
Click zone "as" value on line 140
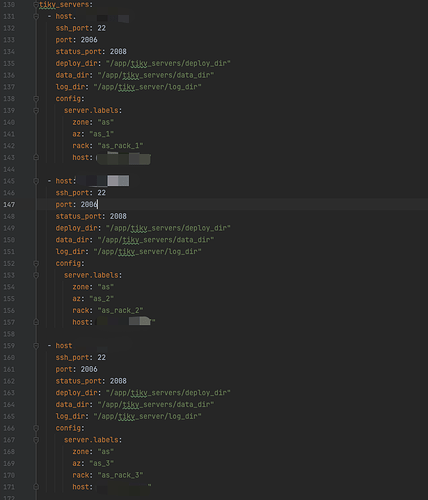point(106,122)
